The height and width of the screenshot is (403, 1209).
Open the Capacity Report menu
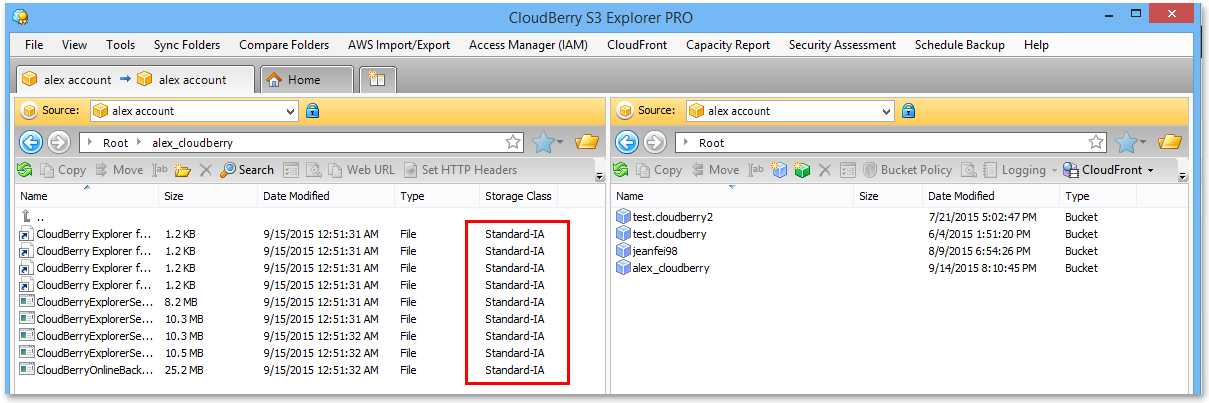point(728,45)
